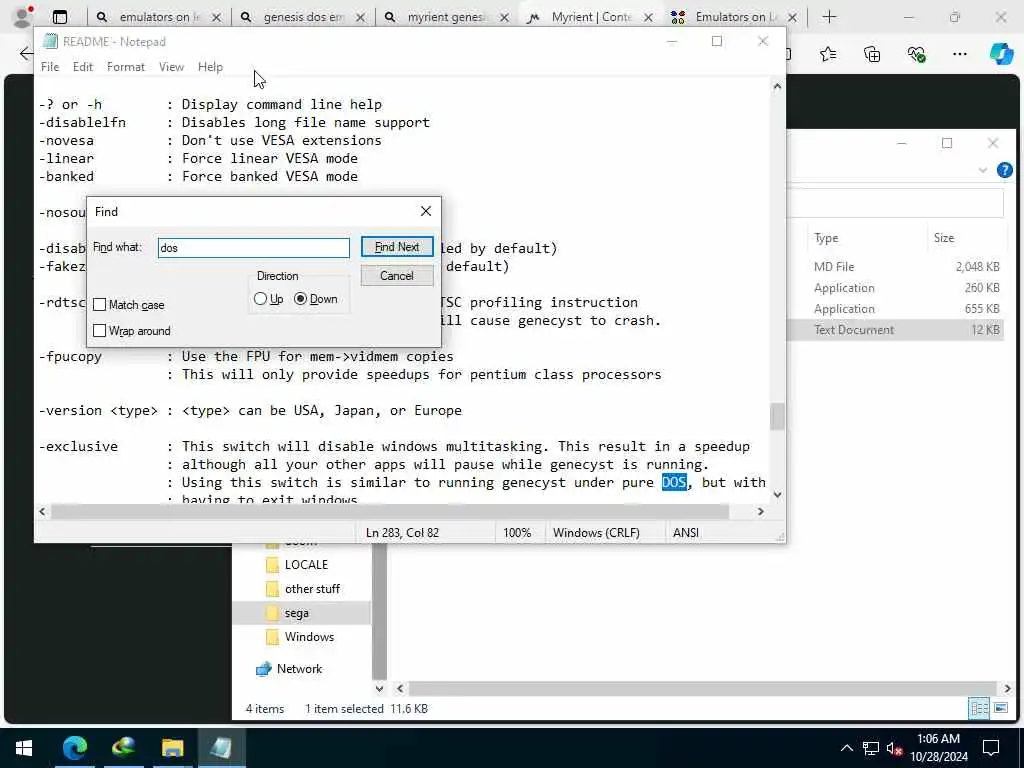The image size is (1024, 768).
Task: Expand the Explorer ribbon chevron
Action: (x=983, y=170)
